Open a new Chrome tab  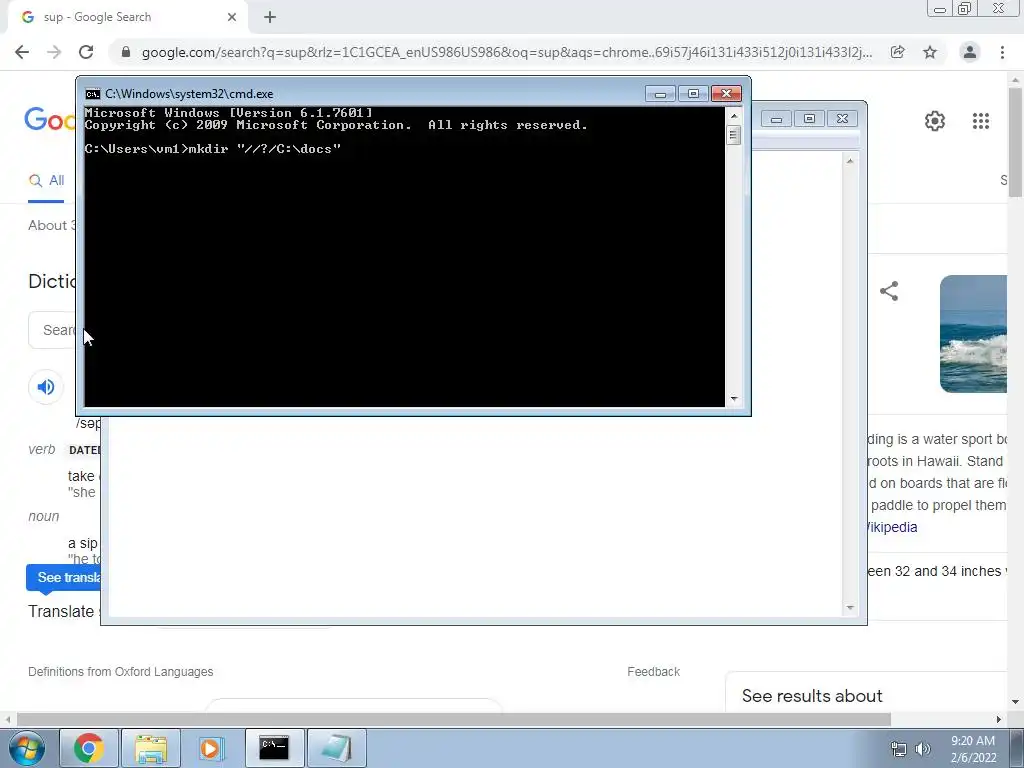(x=270, y=18)
